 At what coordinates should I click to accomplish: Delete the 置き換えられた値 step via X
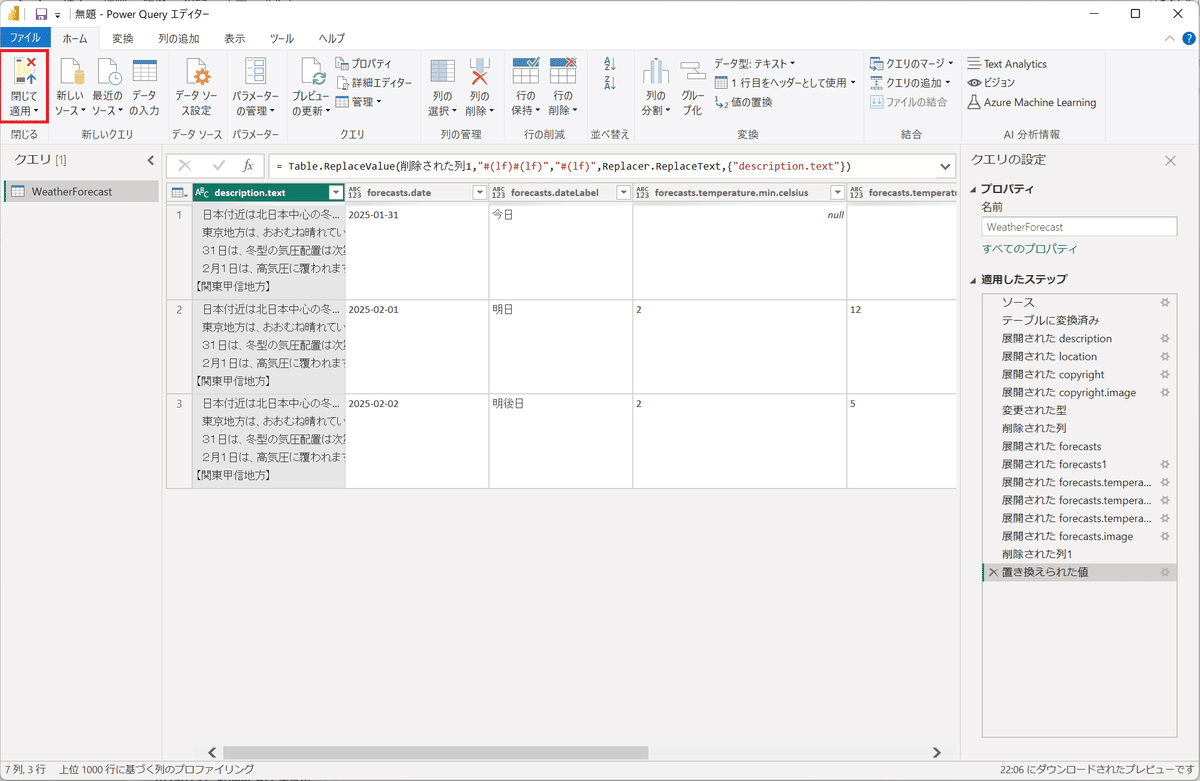click(x=993, y=572)
